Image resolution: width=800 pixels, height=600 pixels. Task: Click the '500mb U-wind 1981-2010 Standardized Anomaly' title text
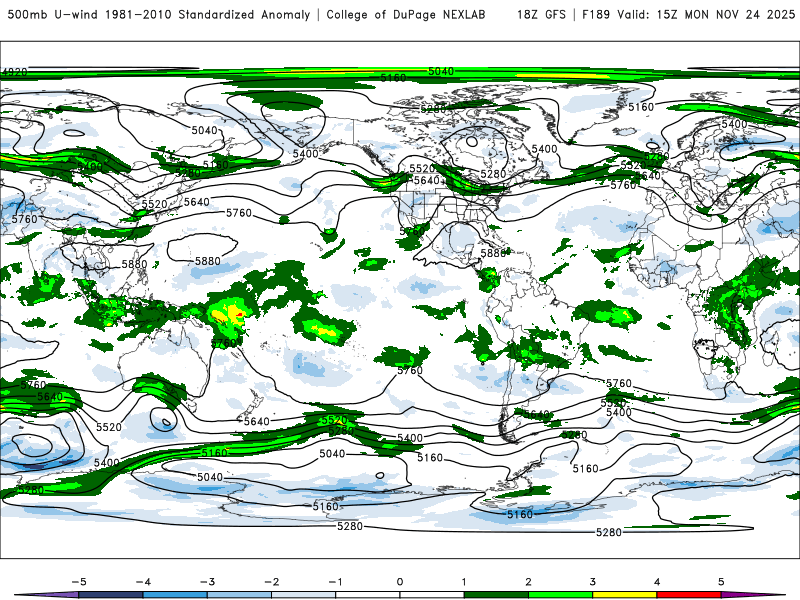point(159,14)
